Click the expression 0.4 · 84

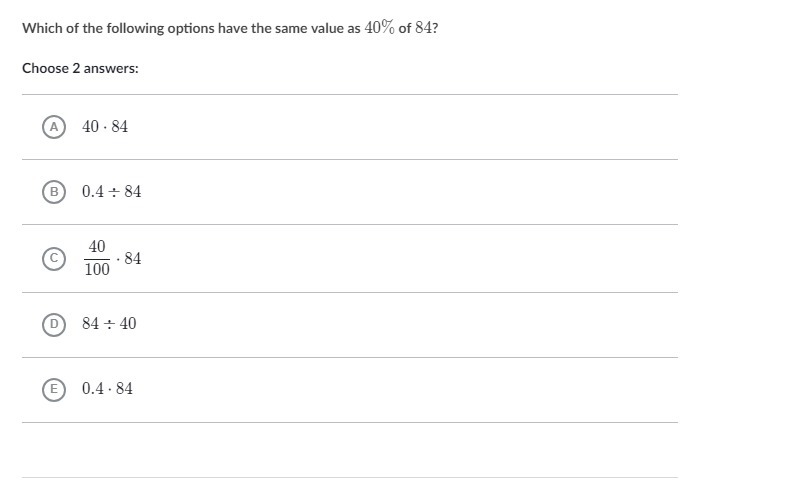107,388
